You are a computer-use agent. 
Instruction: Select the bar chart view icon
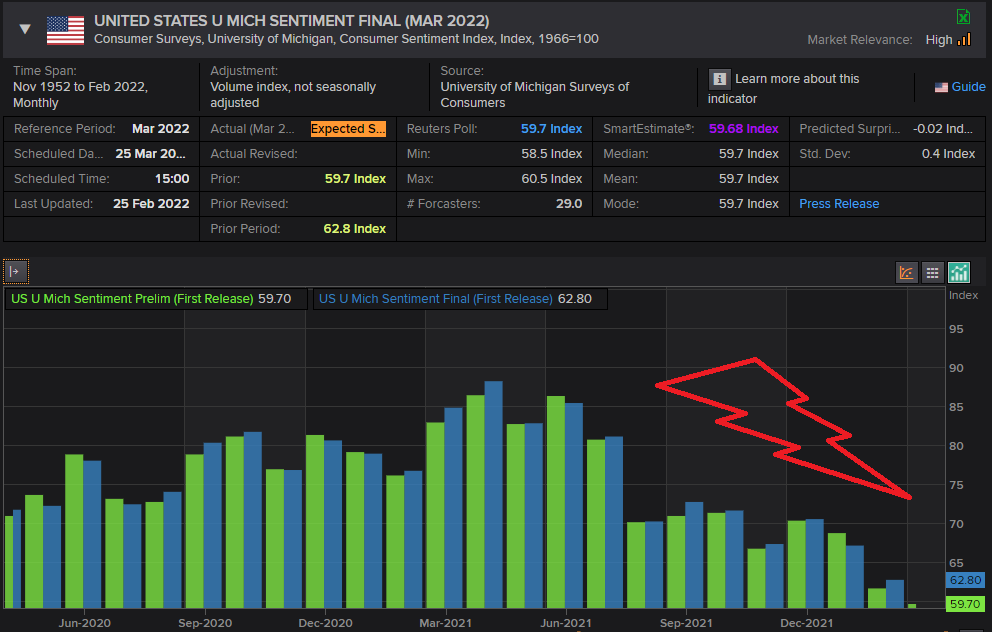point(958,273)
